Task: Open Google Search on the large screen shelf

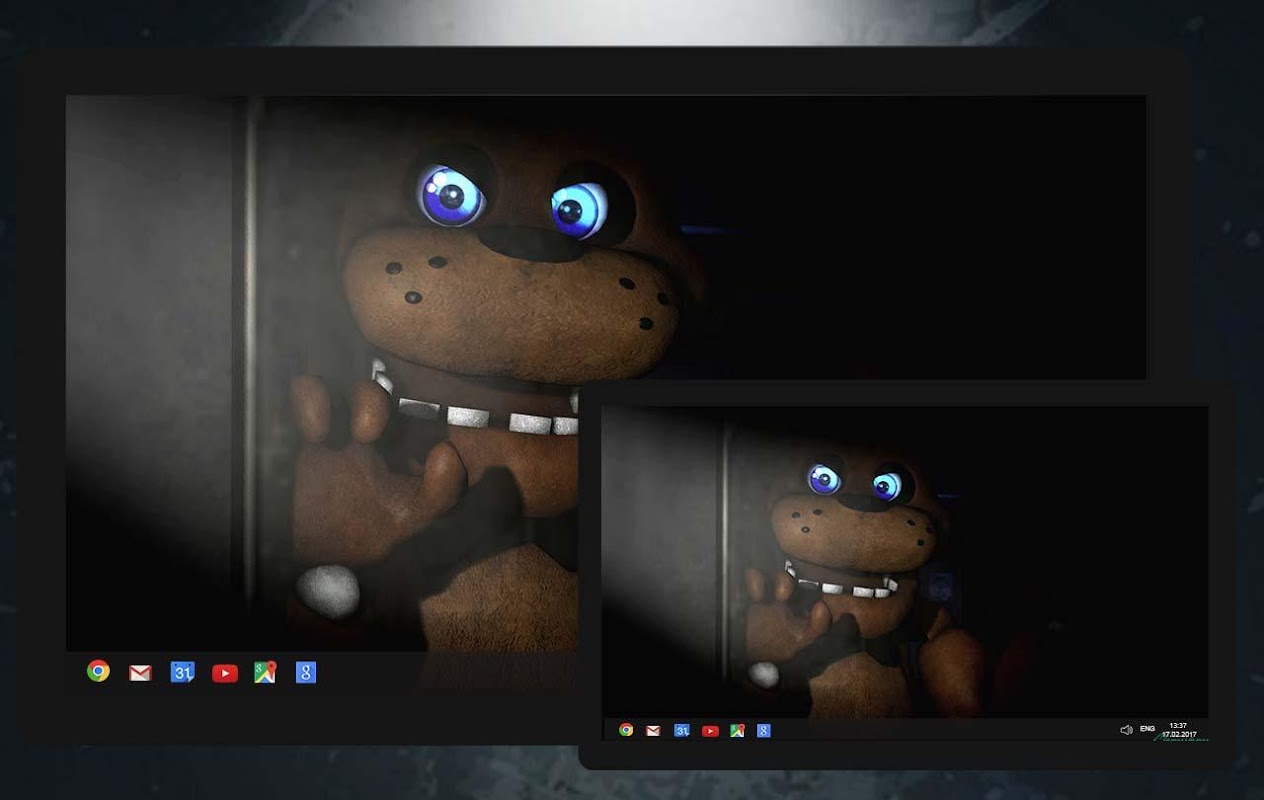Action: pyautogui.click(x=306, y=672)
